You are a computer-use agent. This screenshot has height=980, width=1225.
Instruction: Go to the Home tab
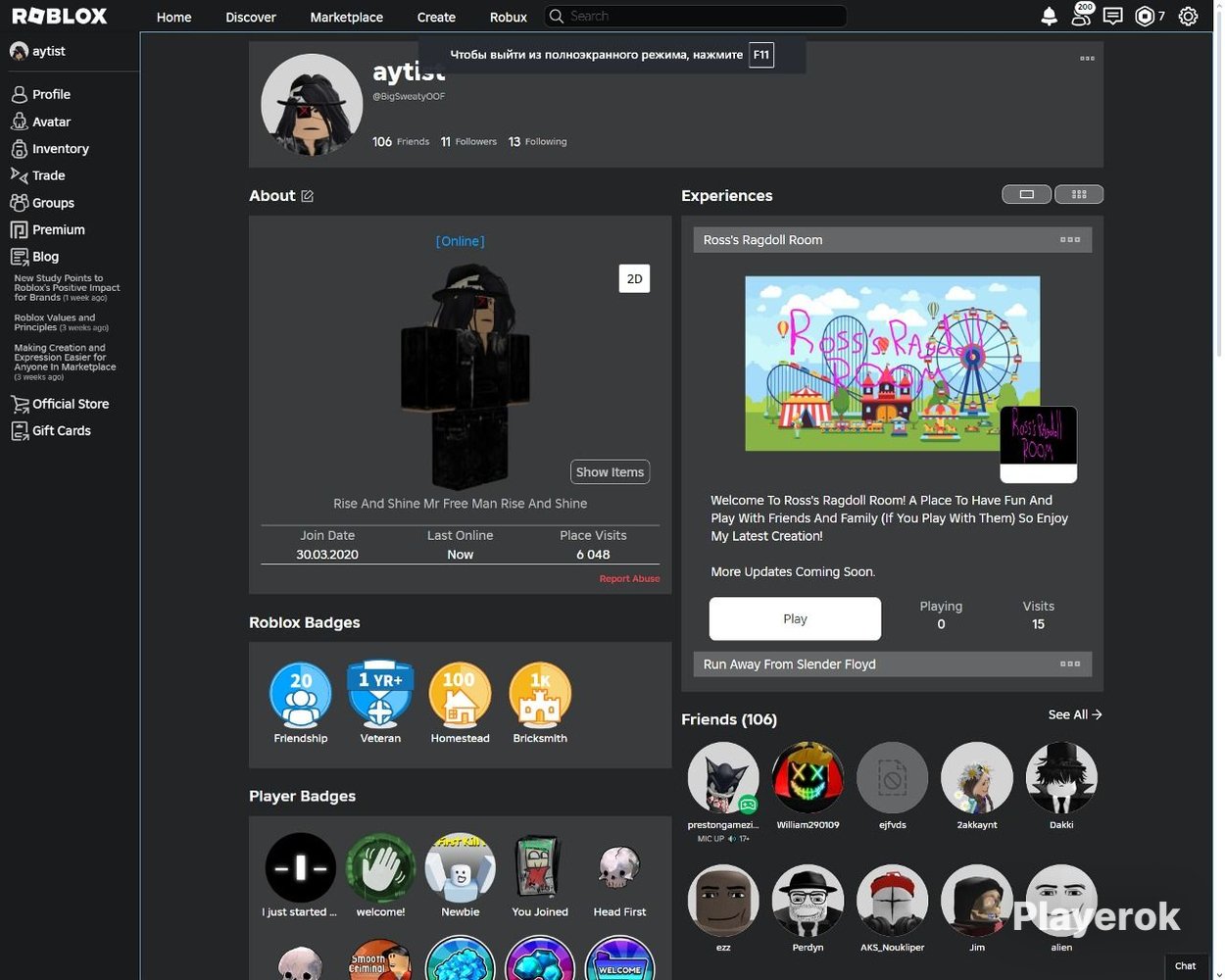(173, 17)
